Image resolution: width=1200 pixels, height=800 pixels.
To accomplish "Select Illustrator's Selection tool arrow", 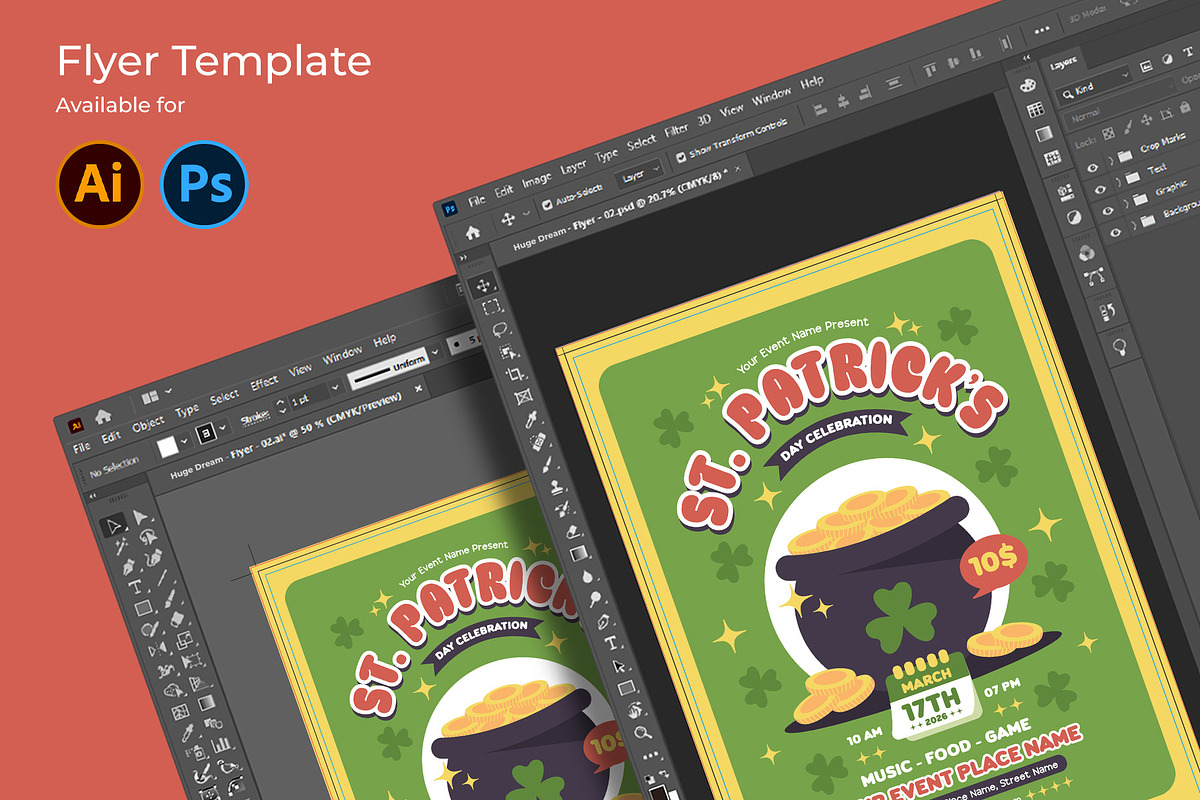I will pyautogui.click(x=114, y=526).
